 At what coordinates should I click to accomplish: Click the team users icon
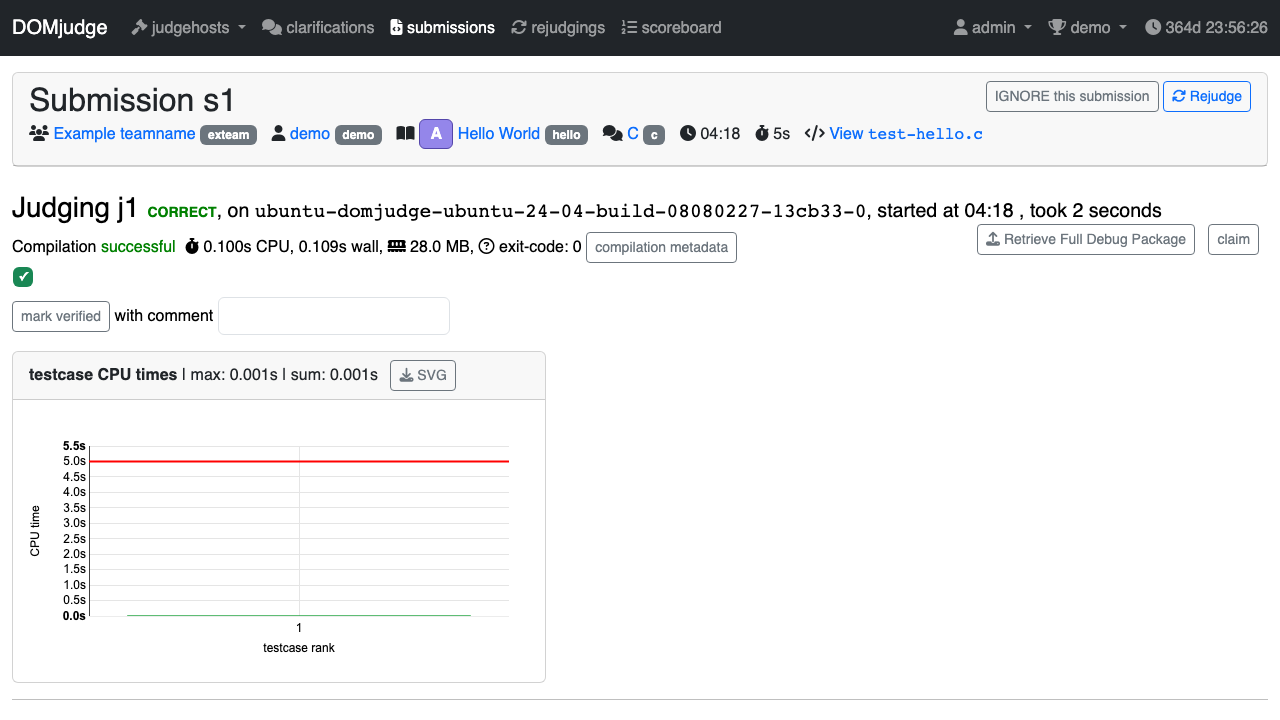[x=39, y=133]
